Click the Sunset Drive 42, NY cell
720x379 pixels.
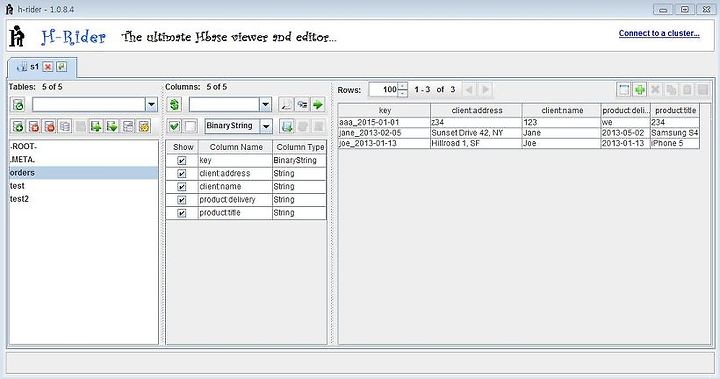(x=476, y=133)
